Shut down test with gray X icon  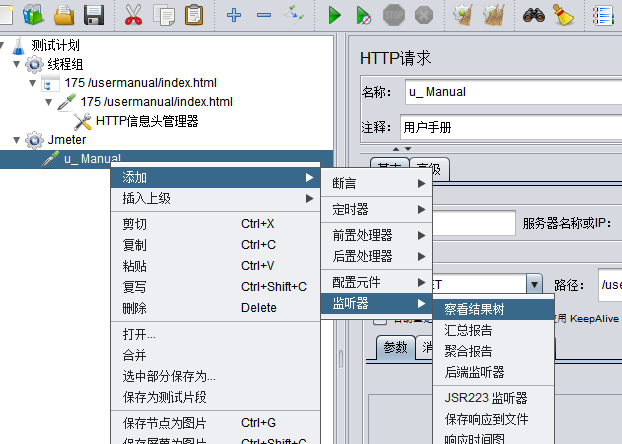click(424, 15)
